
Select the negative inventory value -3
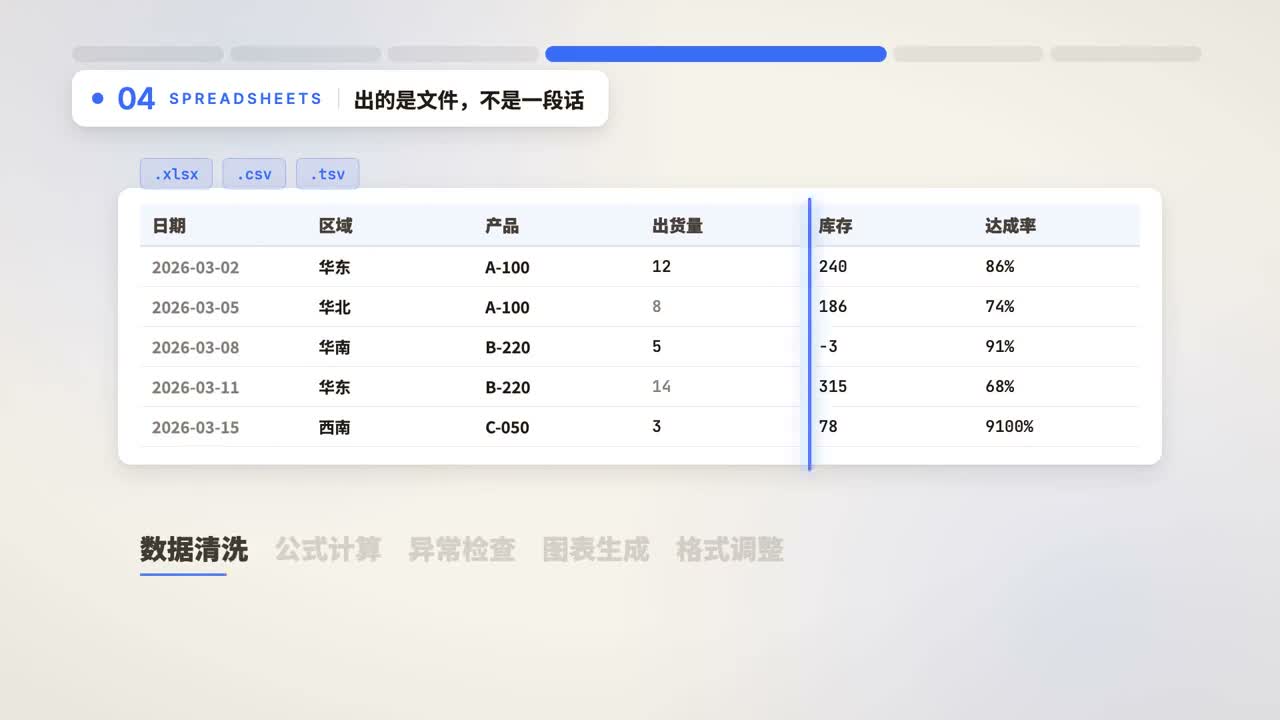point(828,346)
